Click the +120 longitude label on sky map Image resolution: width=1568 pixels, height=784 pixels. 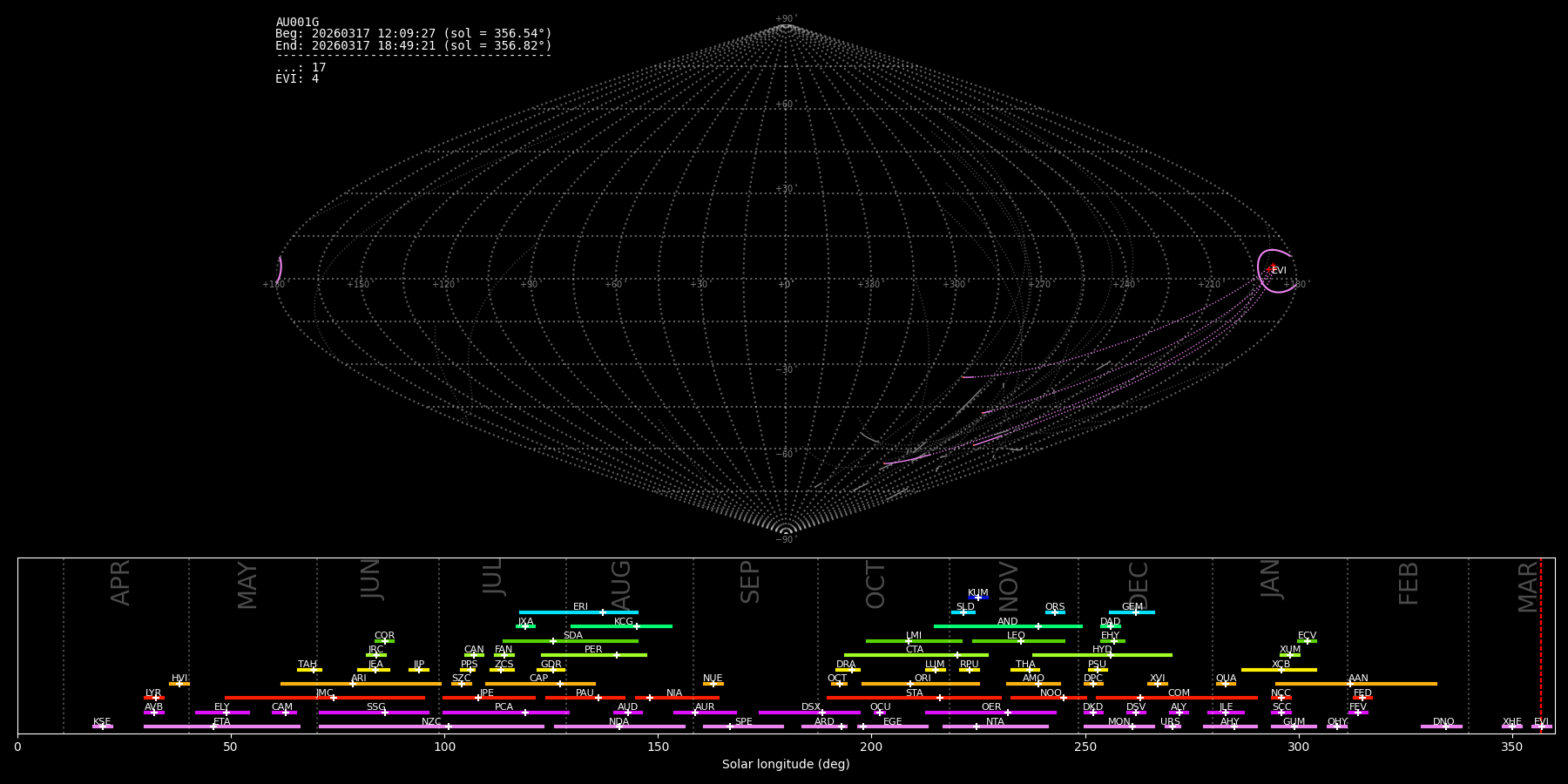[x=443, y=285]
